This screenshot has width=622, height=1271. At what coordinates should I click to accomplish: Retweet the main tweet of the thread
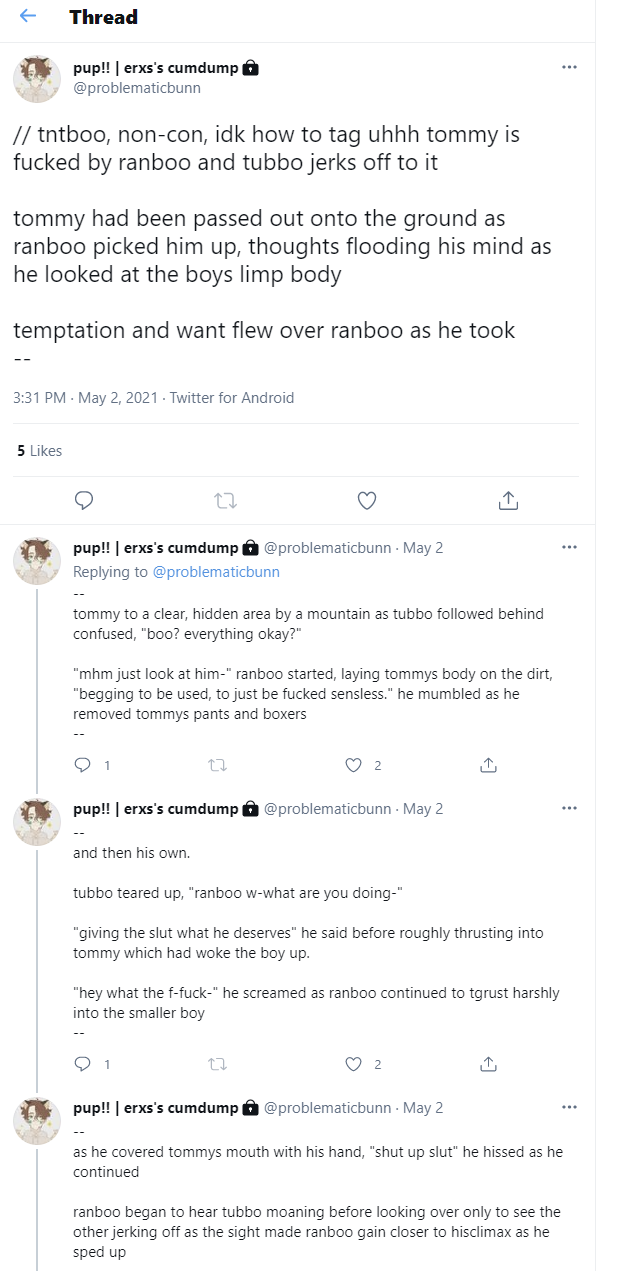(226, 500)
